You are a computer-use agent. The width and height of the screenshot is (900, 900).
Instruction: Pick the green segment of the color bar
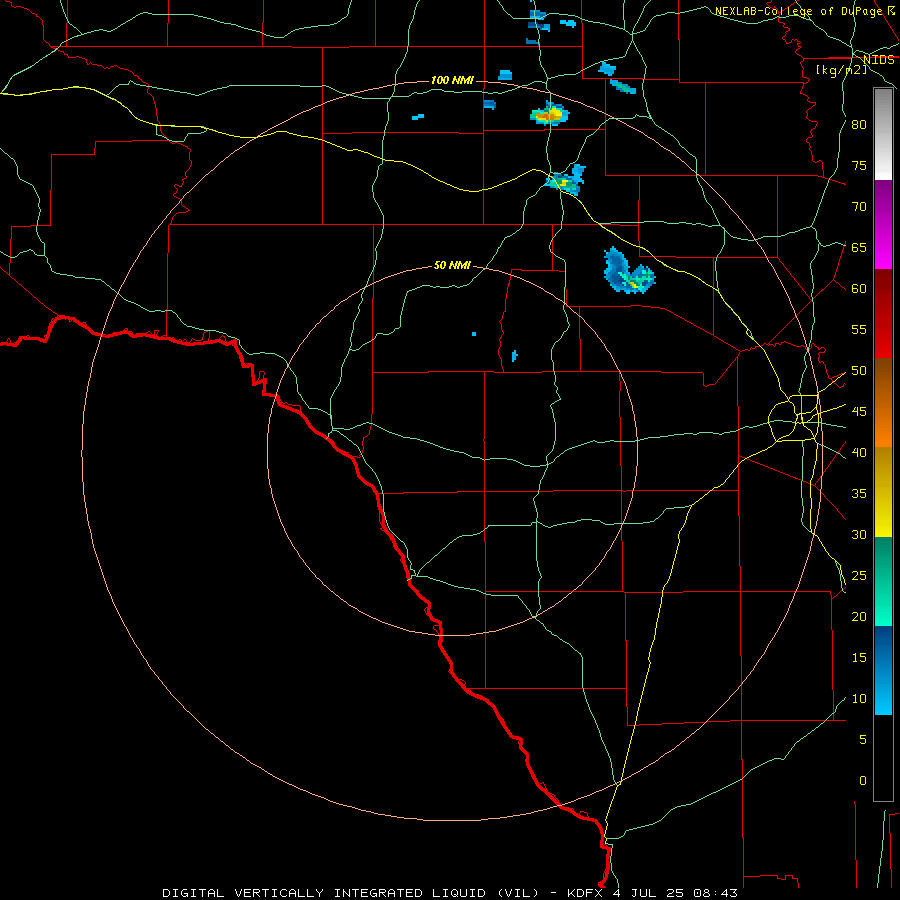tap(883, 581)
